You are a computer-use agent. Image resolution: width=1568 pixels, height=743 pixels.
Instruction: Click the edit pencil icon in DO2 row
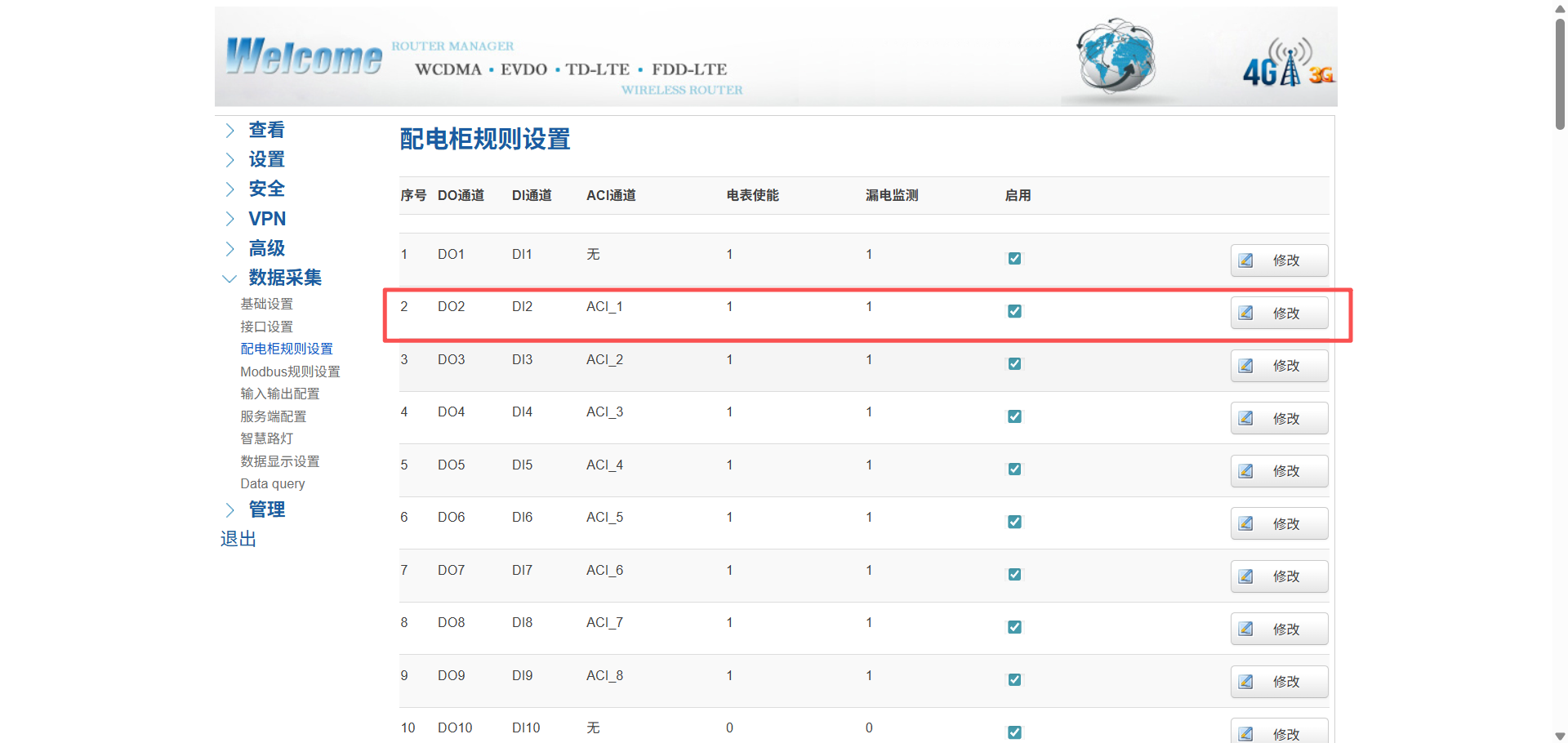click(x=1245, y=313)
